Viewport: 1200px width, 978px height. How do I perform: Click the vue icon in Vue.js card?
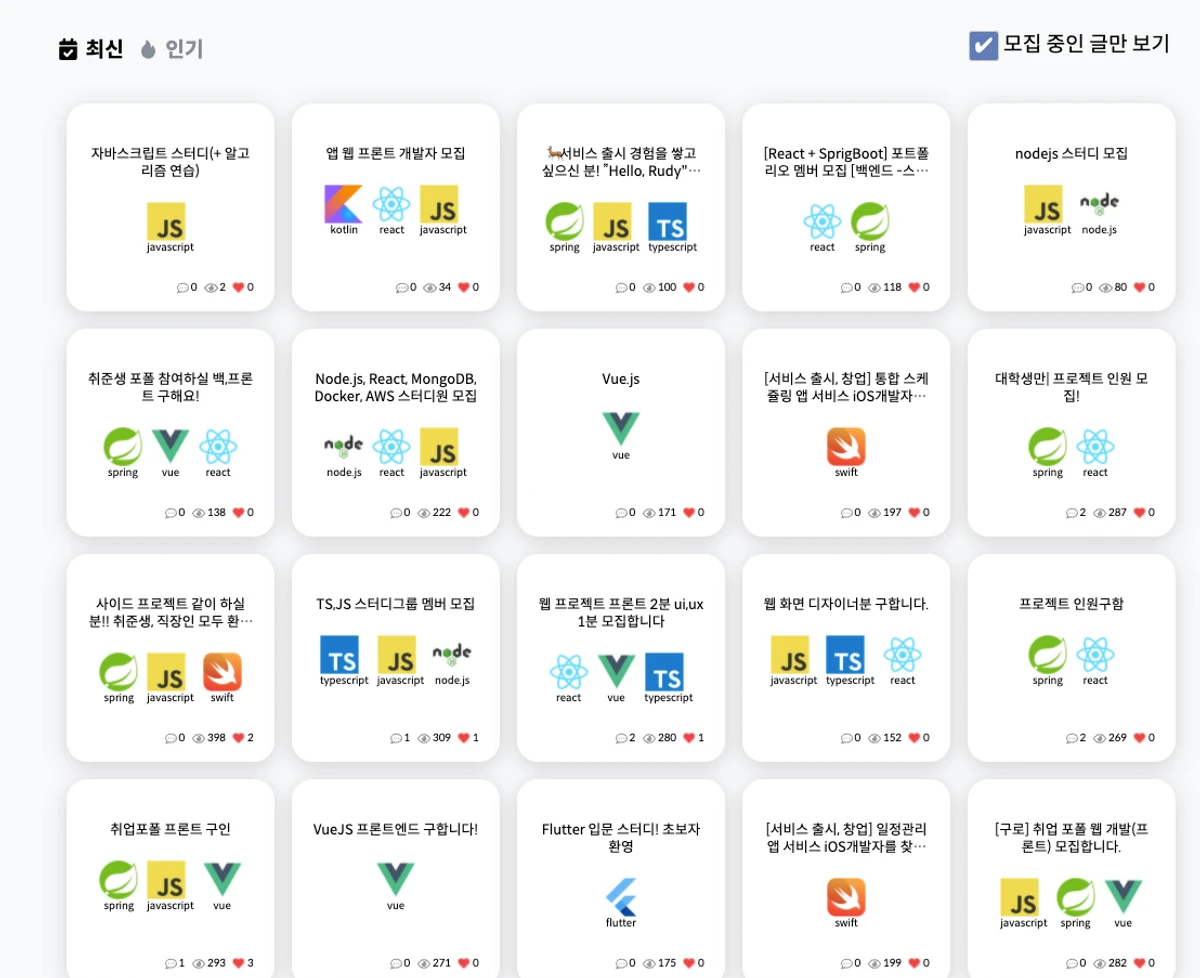pyautogui.click(x=621, y=430)
